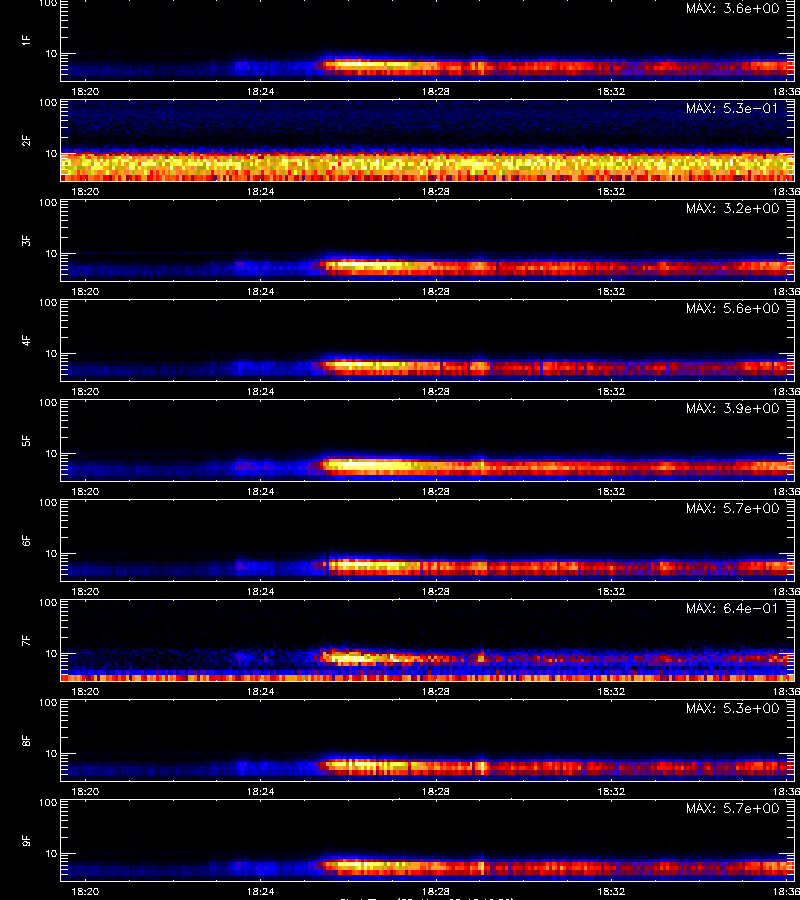Click '18:24' time label under panel 1F
Screen dimensions: 800x900
(261, 91)
